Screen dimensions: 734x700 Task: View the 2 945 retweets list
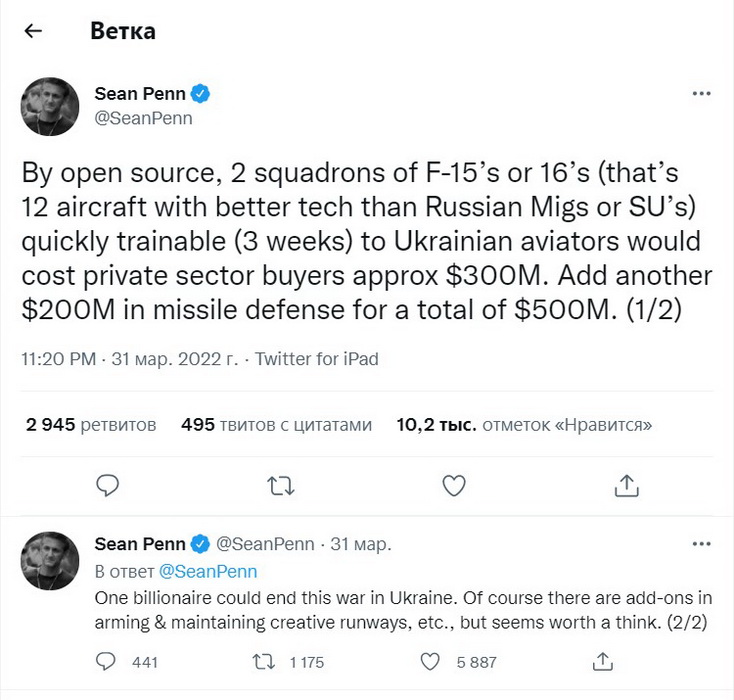point(91,424)
